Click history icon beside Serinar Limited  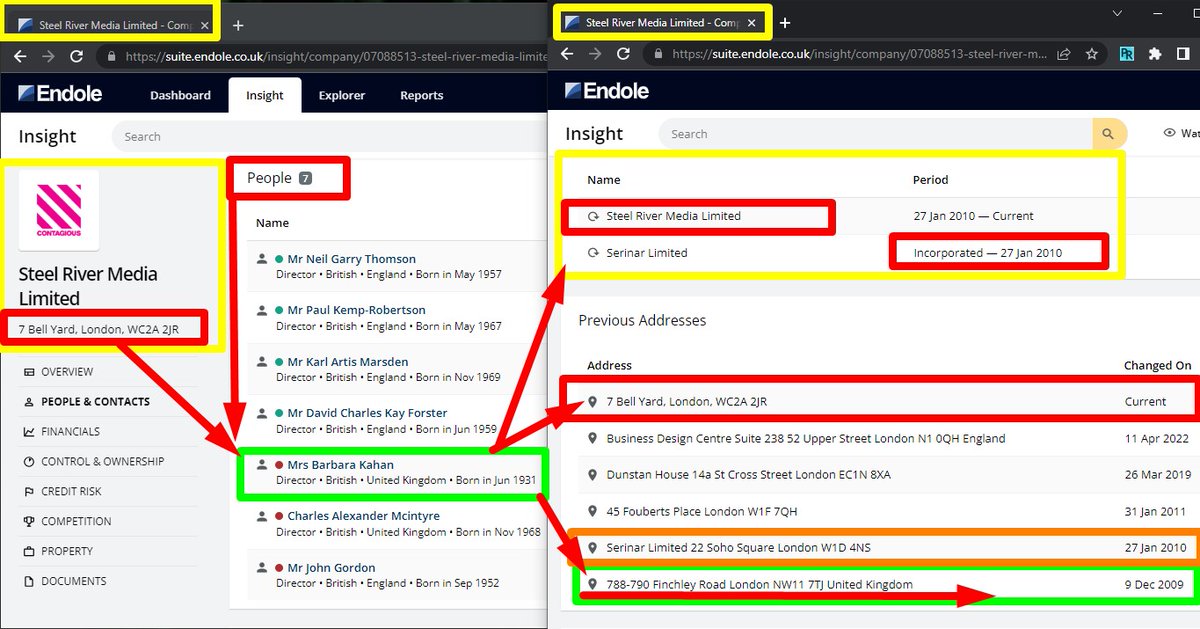593,253
